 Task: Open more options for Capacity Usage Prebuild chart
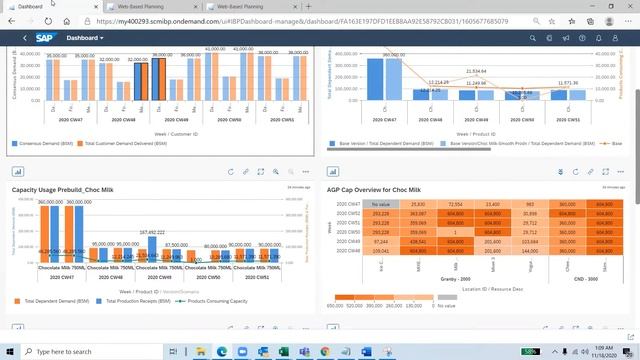point(306,172)
